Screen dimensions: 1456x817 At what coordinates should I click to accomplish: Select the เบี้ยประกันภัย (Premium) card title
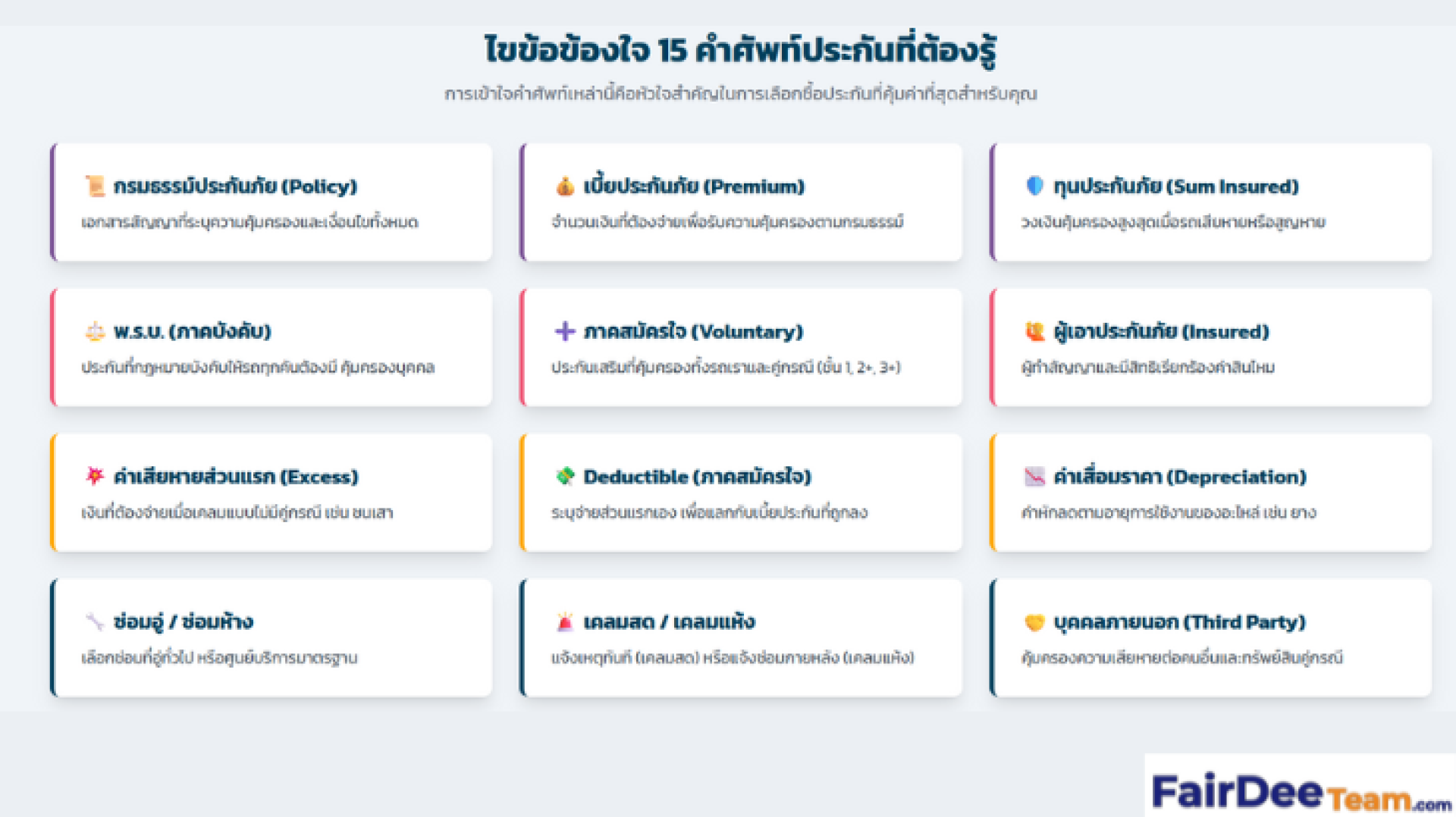(694, 186)
